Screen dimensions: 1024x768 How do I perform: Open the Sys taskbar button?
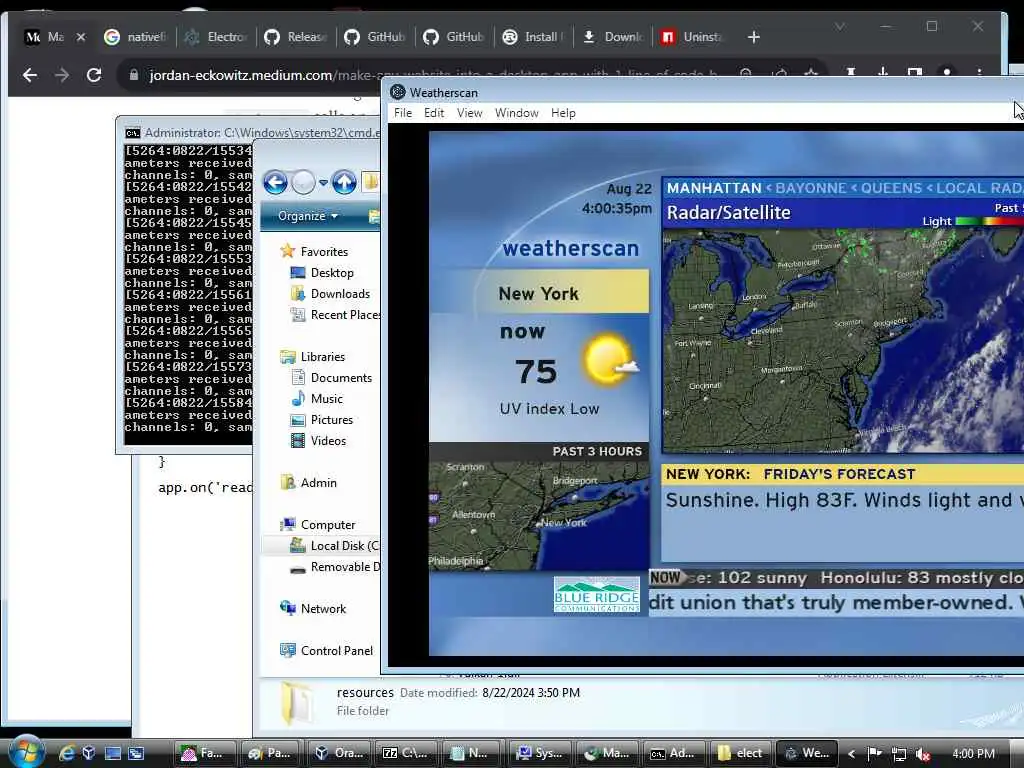coord(539,753)
